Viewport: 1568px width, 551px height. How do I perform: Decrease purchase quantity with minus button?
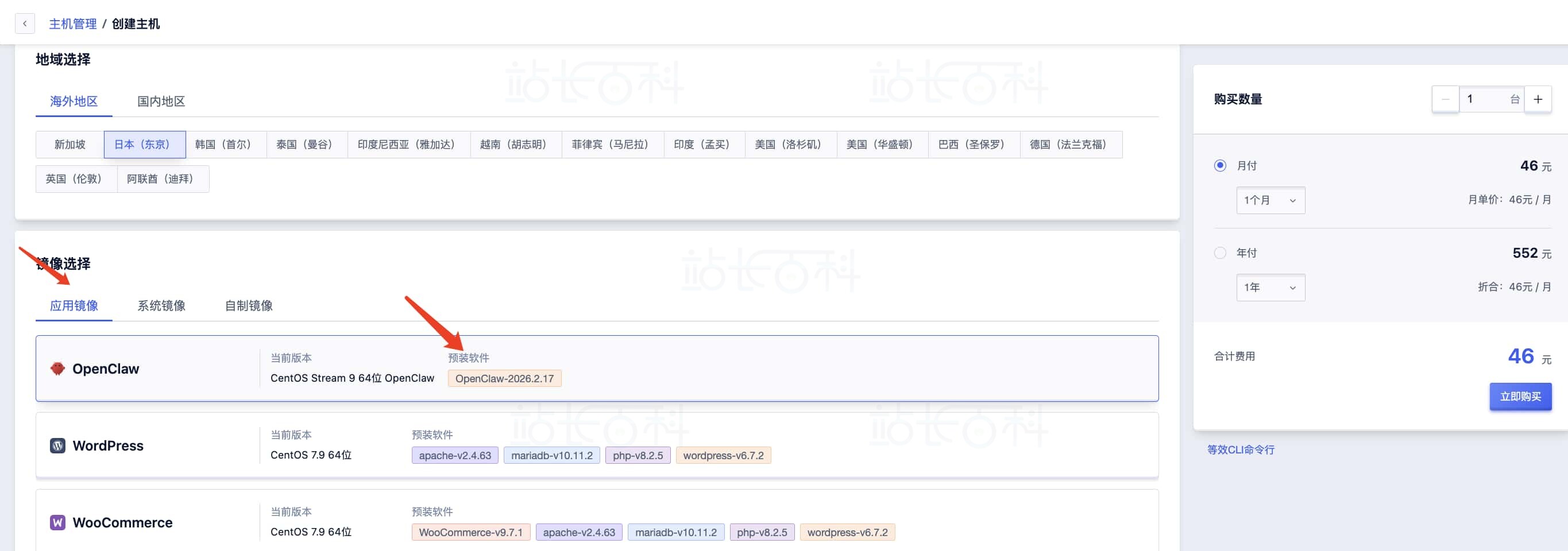pyautogui.click(x=1445, y=99)
